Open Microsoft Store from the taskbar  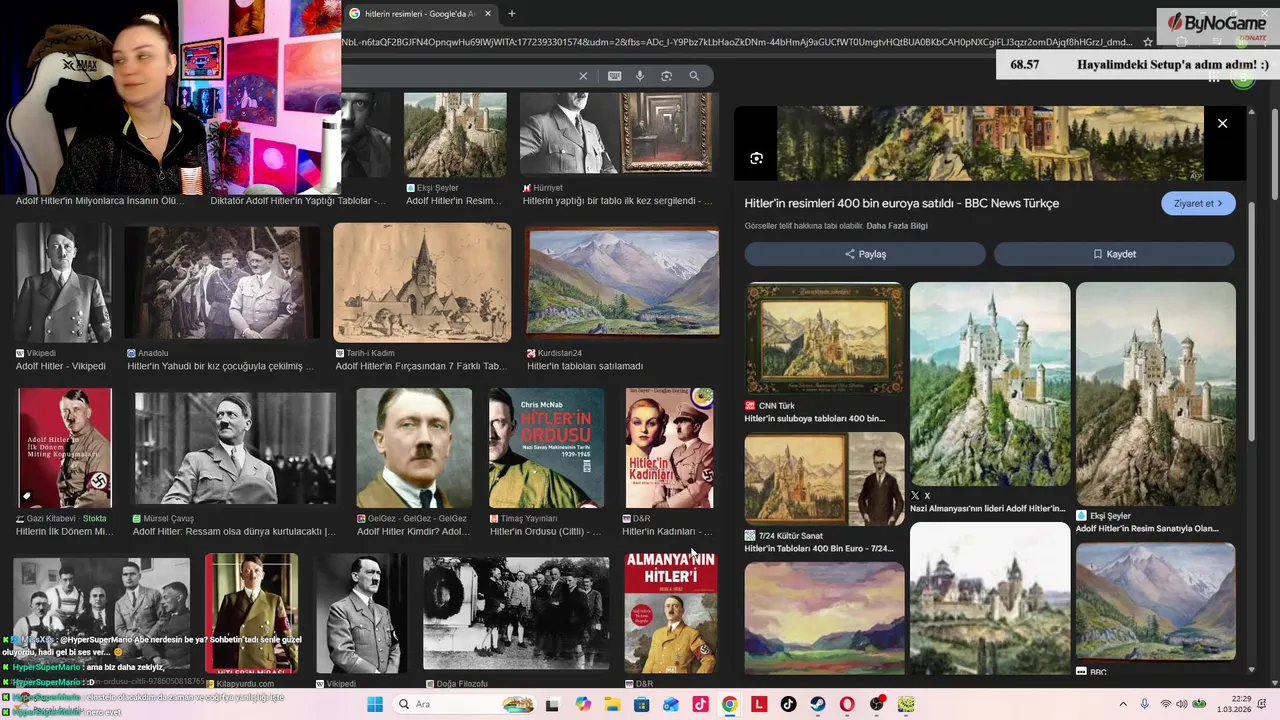pos(642,704)
